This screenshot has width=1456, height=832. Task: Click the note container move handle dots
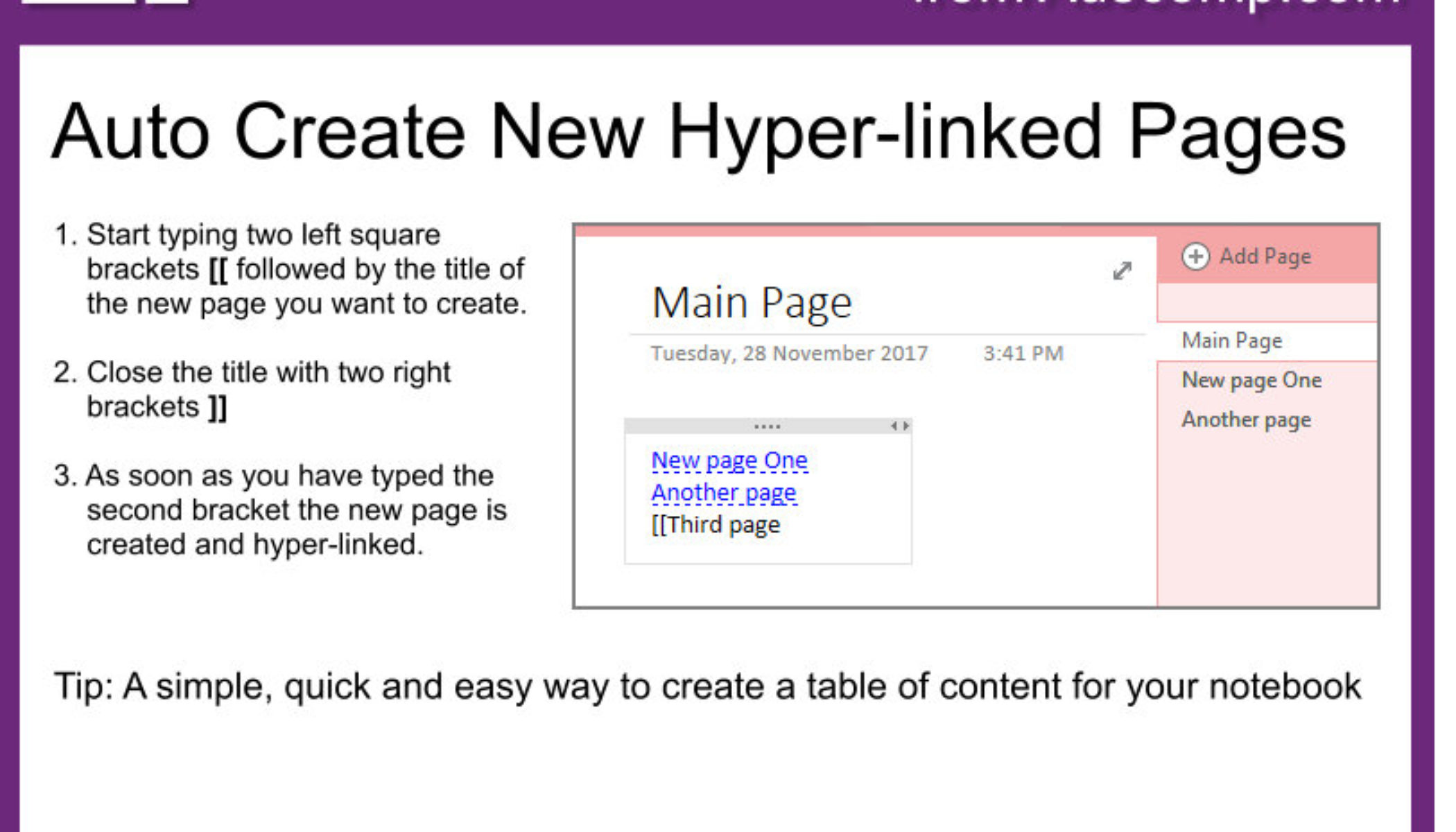[768, 426]
